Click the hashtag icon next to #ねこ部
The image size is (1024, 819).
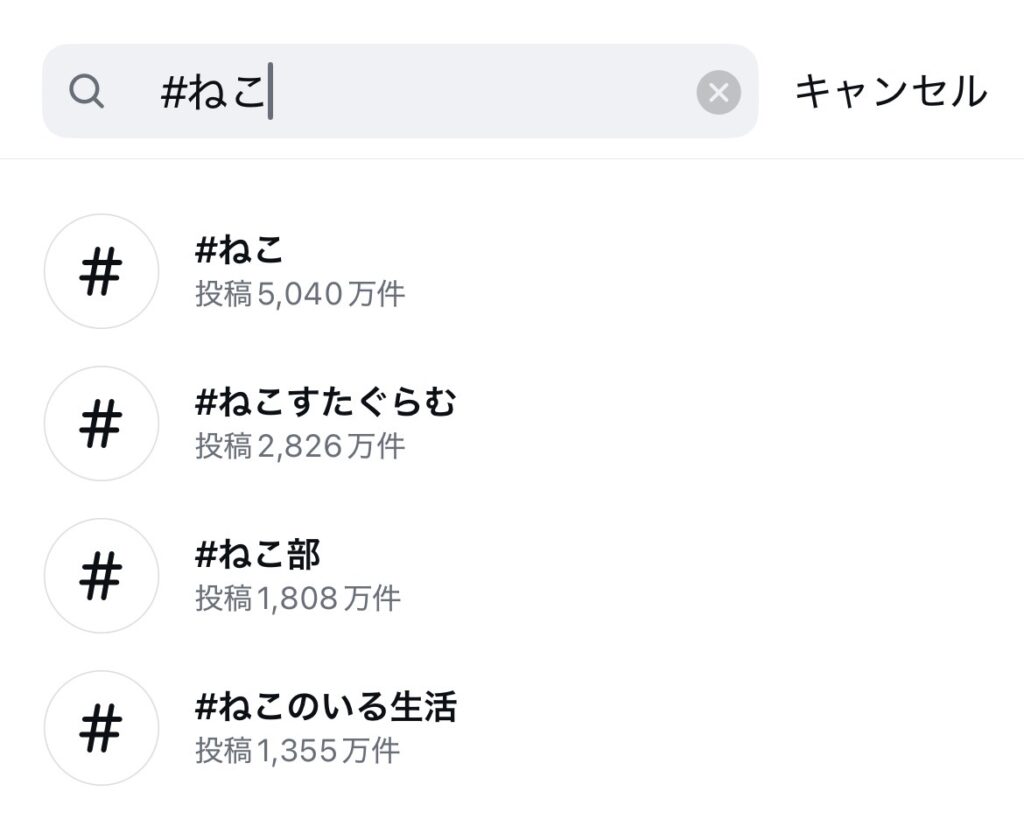tap(100, 575)
